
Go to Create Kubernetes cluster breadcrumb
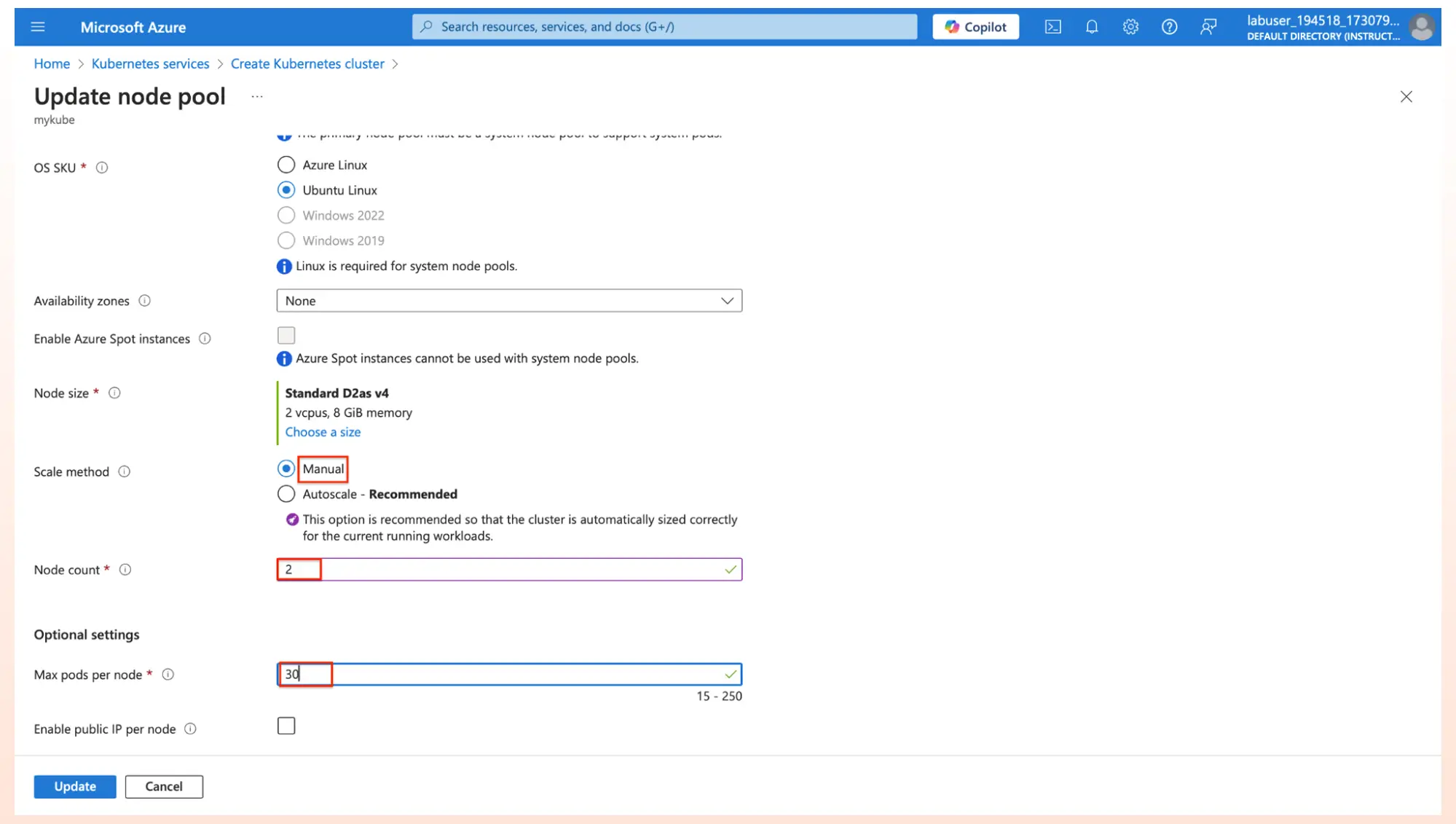(x=307, y=64)
